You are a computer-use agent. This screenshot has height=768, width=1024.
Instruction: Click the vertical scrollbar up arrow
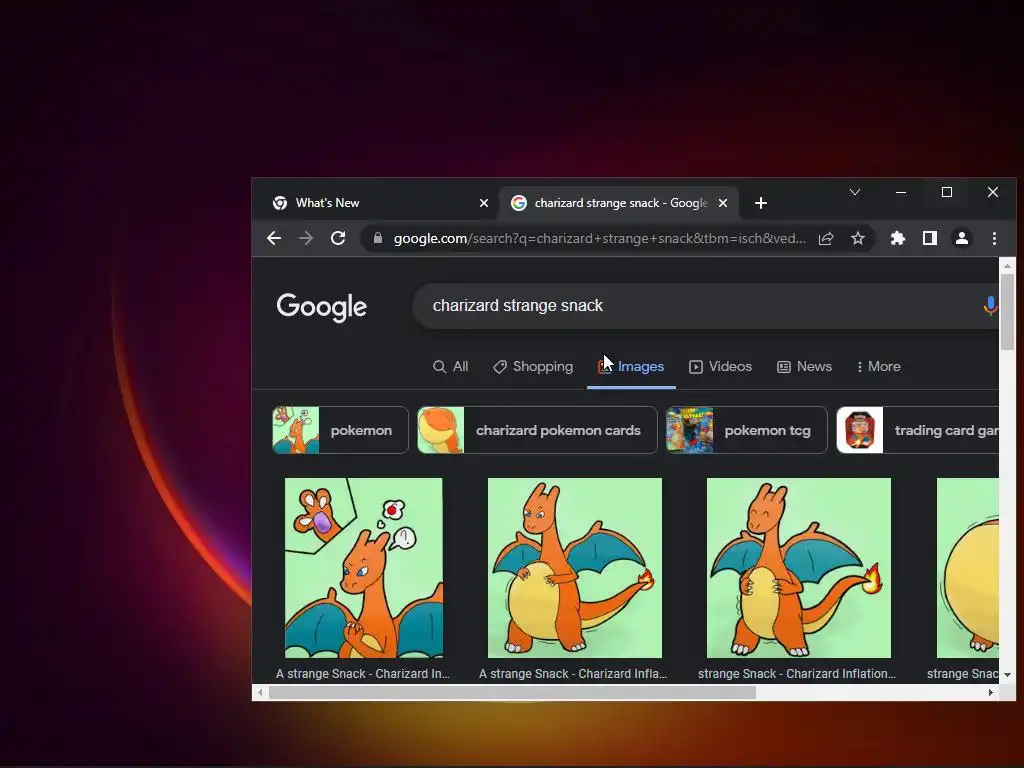tap(1007, 266)
